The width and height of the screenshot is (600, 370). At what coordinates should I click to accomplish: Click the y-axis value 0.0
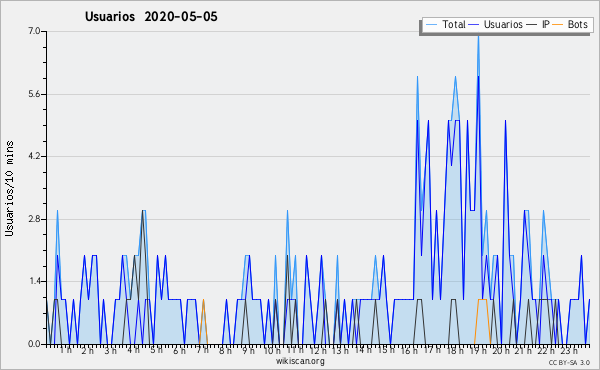[34, 344]
